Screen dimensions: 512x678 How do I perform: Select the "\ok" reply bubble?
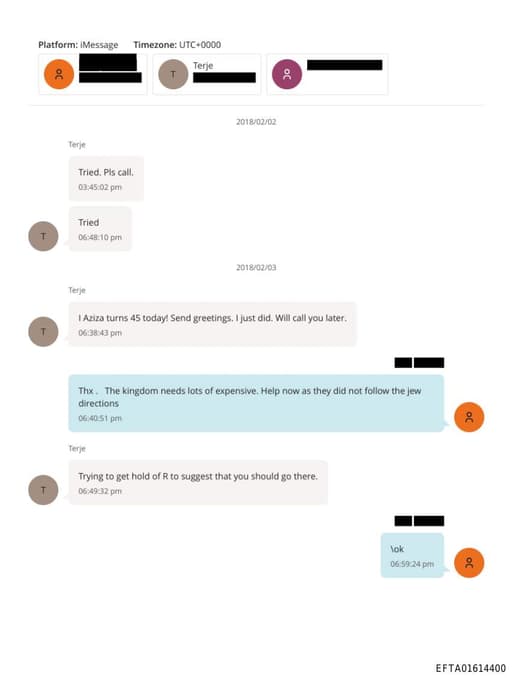pyautogui.click(x=412, y=556)
